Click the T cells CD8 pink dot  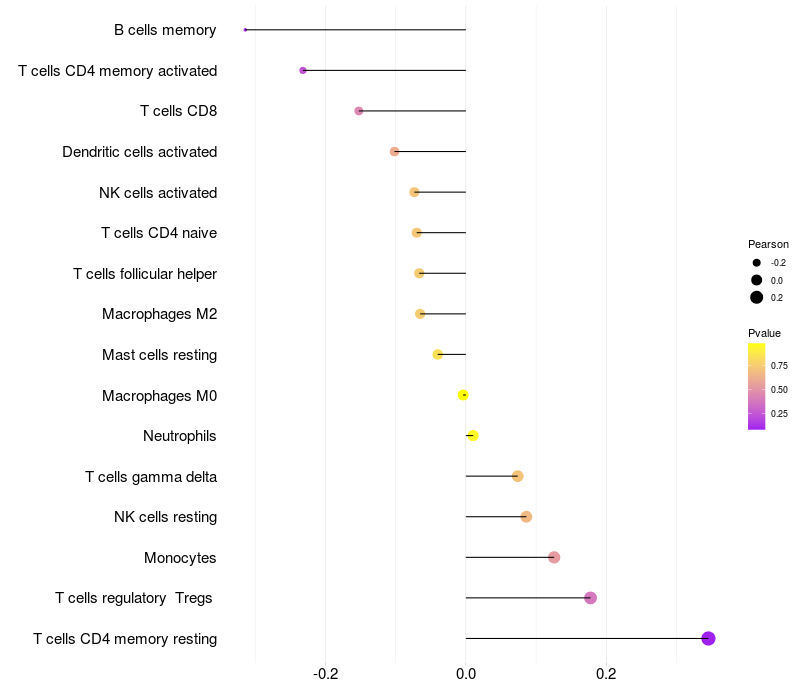359,111
